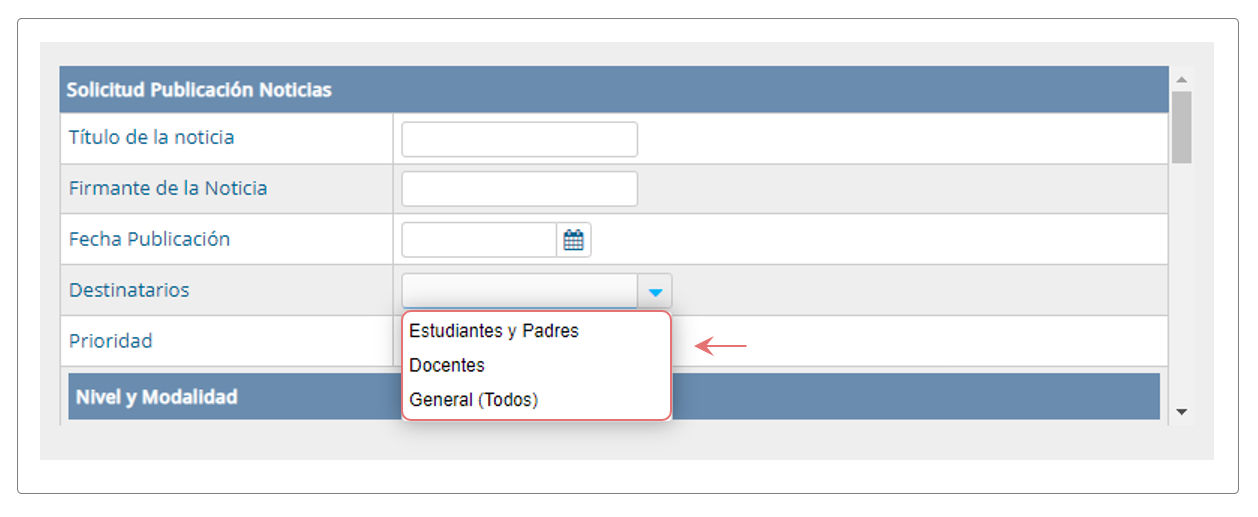This screenshot has height=517, width=1258.
Task: Click Firmante de la Noticia input
Action: (x=520, y=189)
